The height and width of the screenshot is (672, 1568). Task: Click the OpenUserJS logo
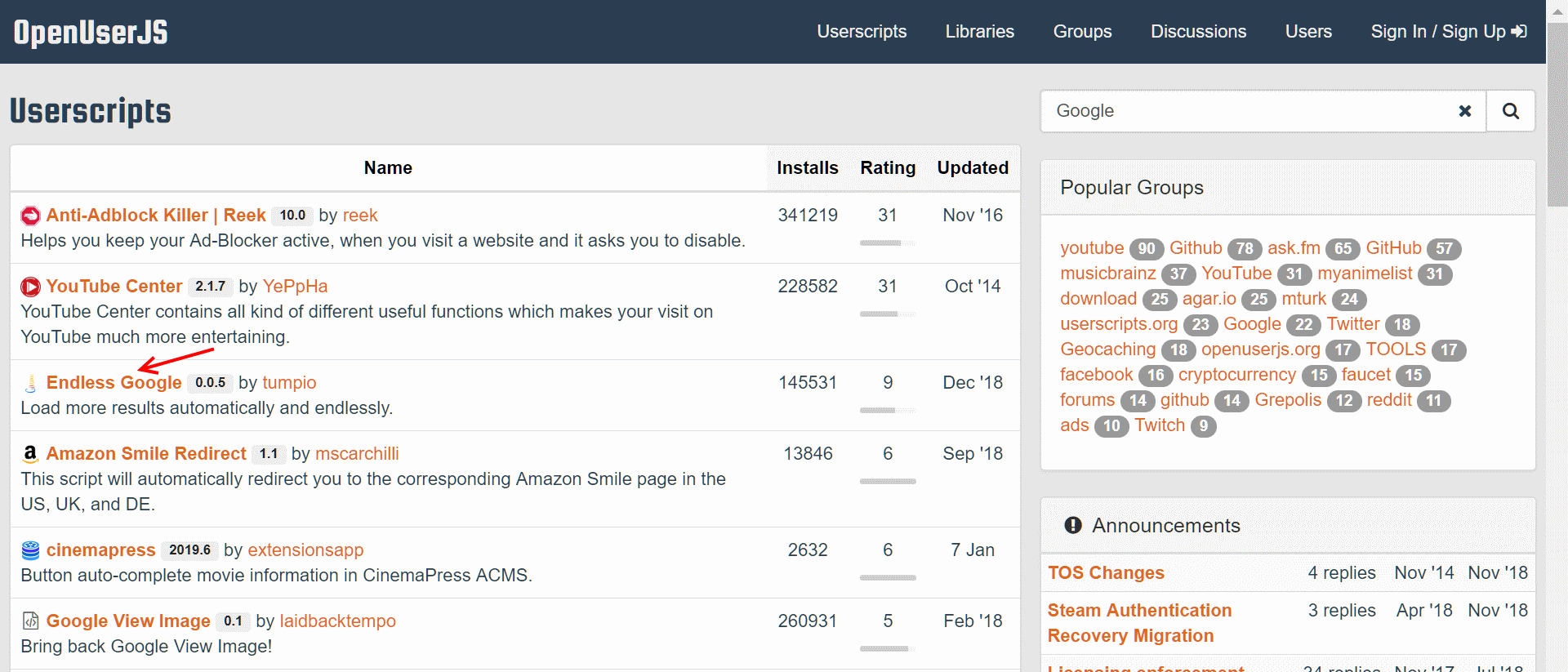pyautogui.click(x=91, y=32)
